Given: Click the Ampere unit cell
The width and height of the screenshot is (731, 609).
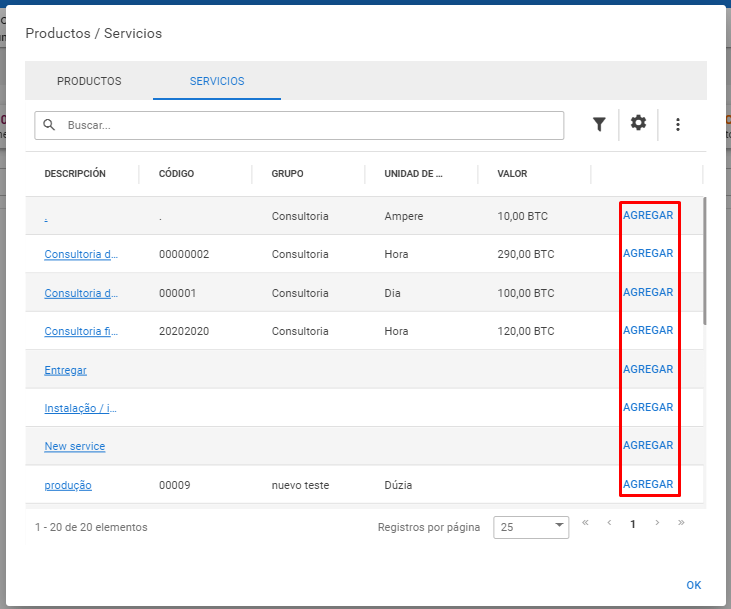Looking at the screenshot, I should (x=404, y=216).
